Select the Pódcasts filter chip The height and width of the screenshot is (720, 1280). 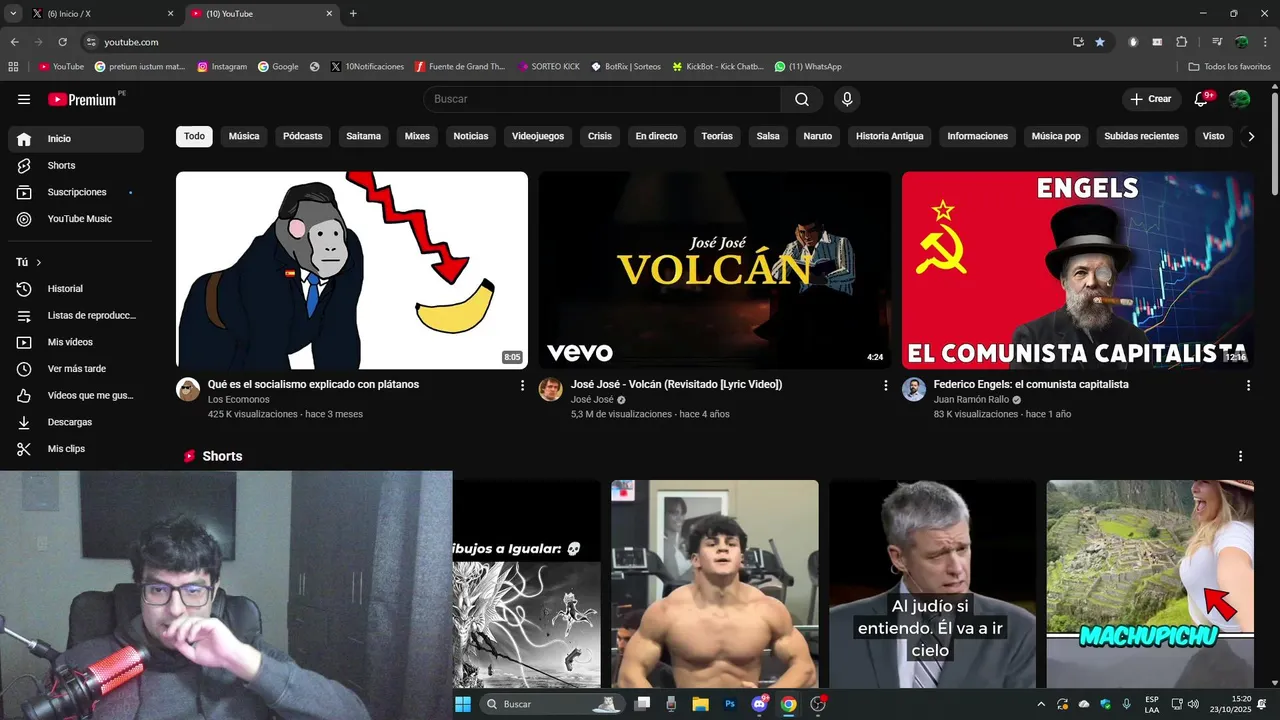pyautogui.click(x=303, y=136)
